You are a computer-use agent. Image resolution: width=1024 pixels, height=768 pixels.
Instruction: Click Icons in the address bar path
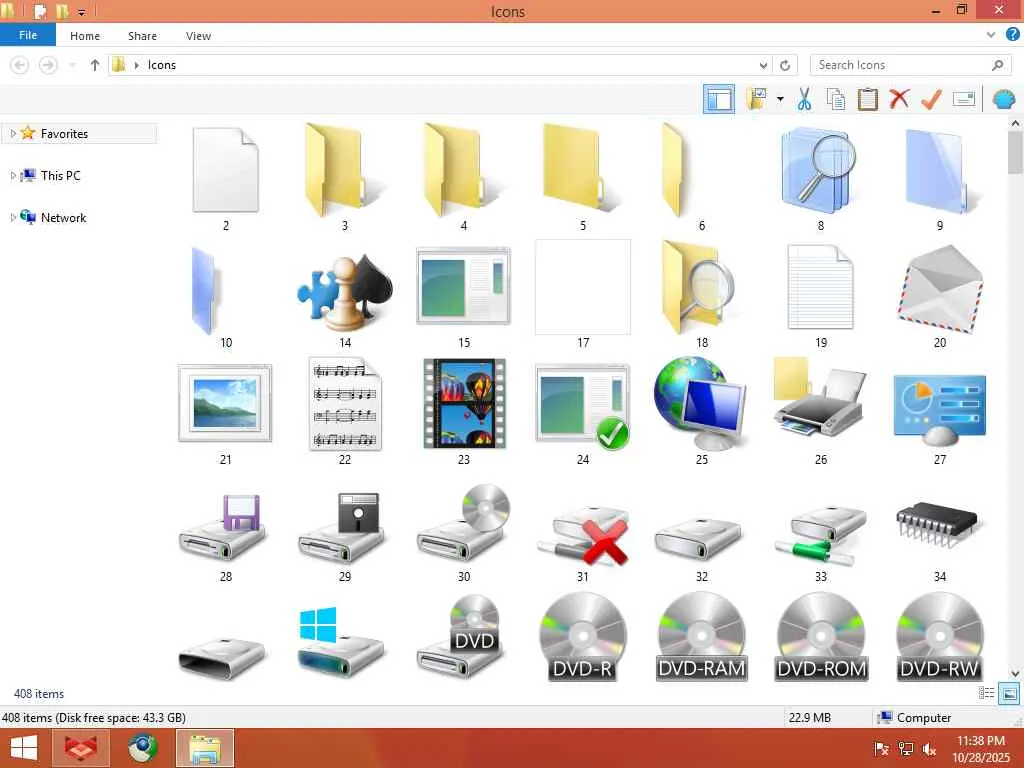[x=161, y=65]
